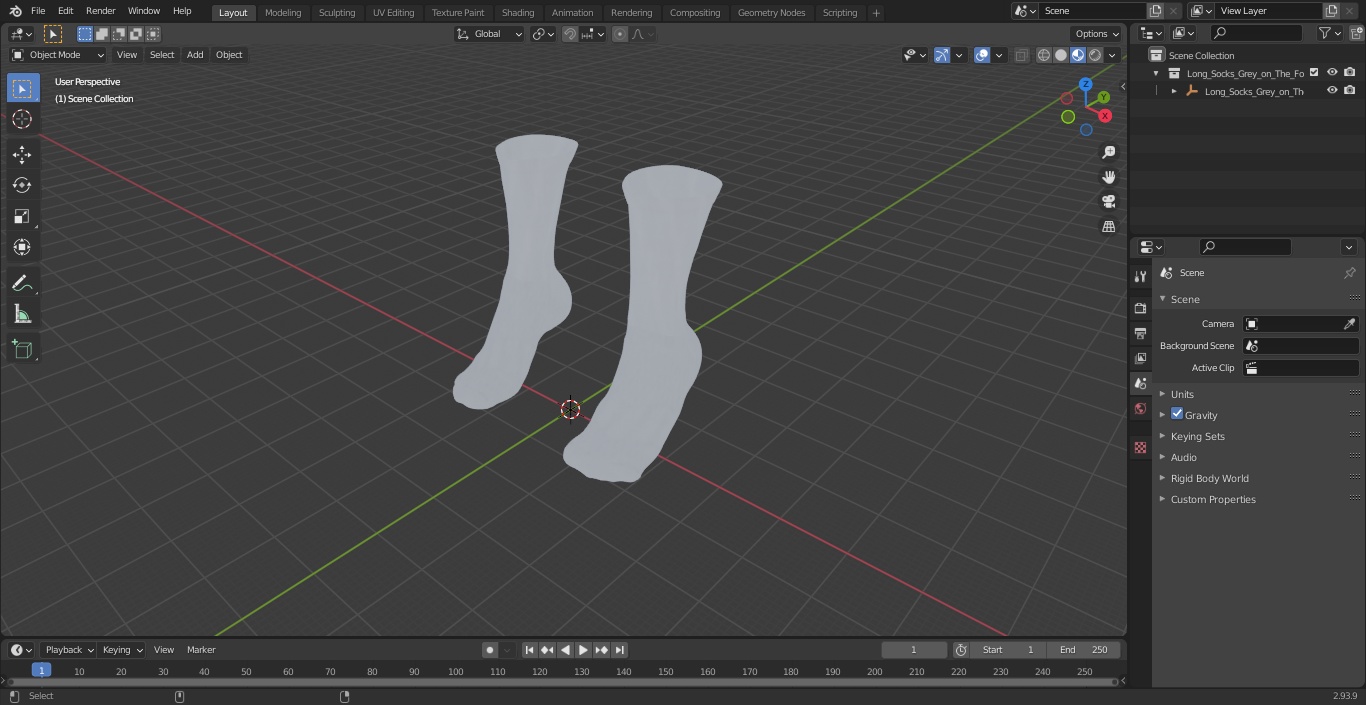Open the View Layer properties tab
The image size is (1366, 705).
click(1140, 358)
